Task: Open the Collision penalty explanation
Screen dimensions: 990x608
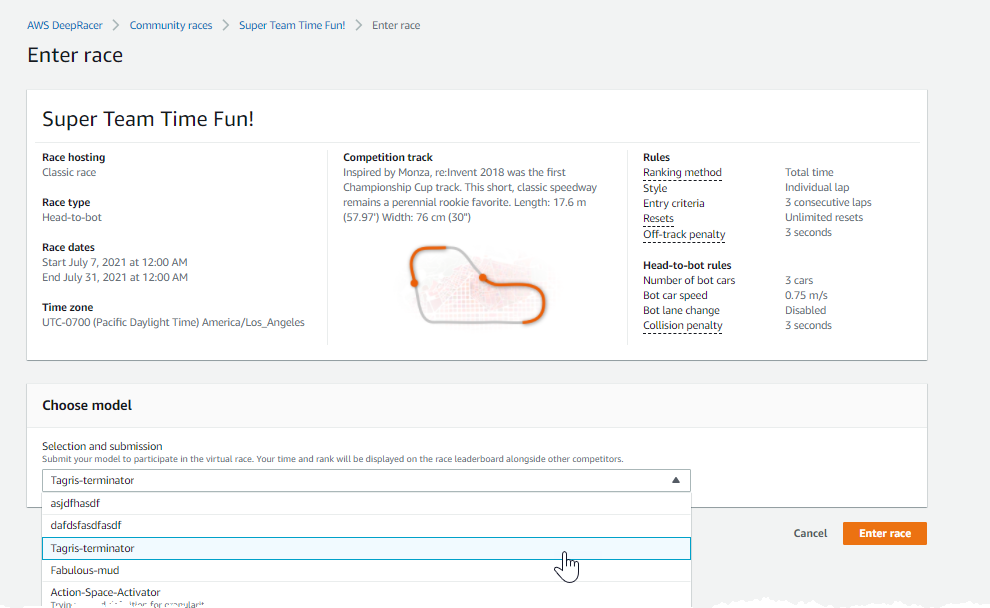Action: tap(682, 325)
